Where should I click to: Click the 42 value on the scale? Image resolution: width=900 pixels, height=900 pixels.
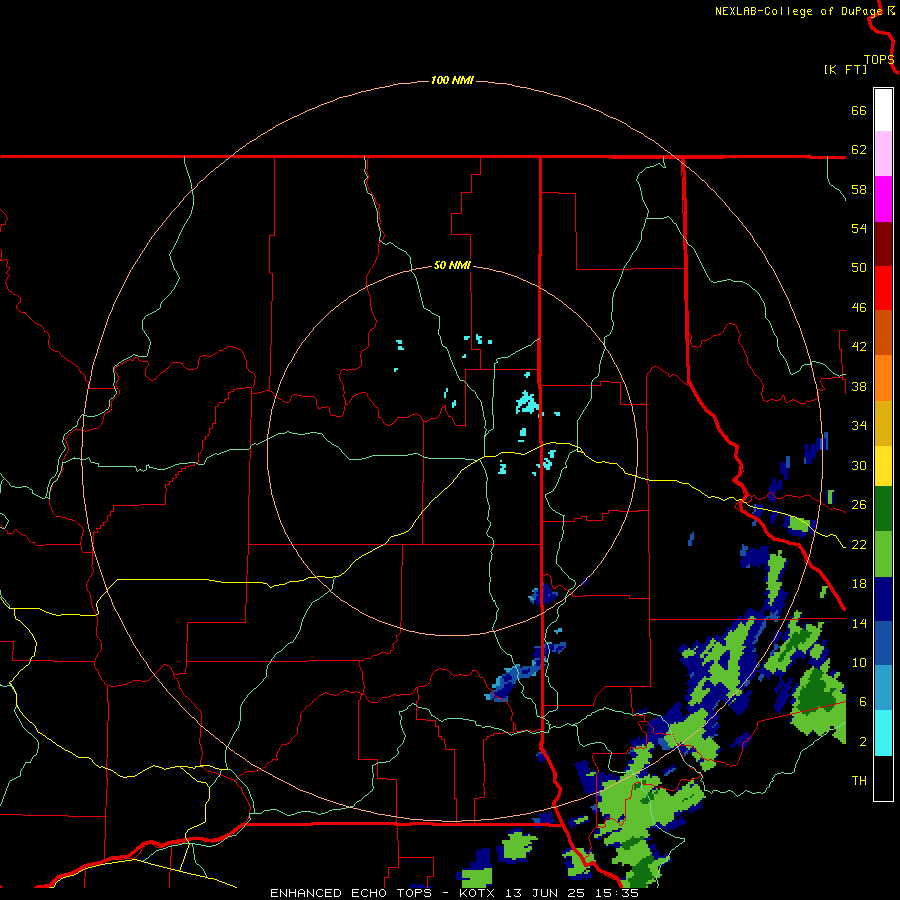click(859, 347)
